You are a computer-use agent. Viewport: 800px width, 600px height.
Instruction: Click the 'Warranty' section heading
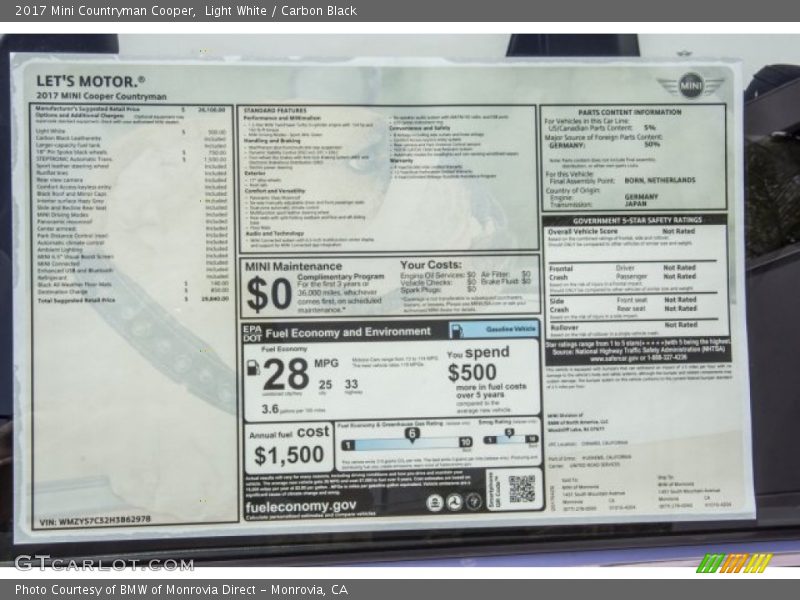pos(401,160)
